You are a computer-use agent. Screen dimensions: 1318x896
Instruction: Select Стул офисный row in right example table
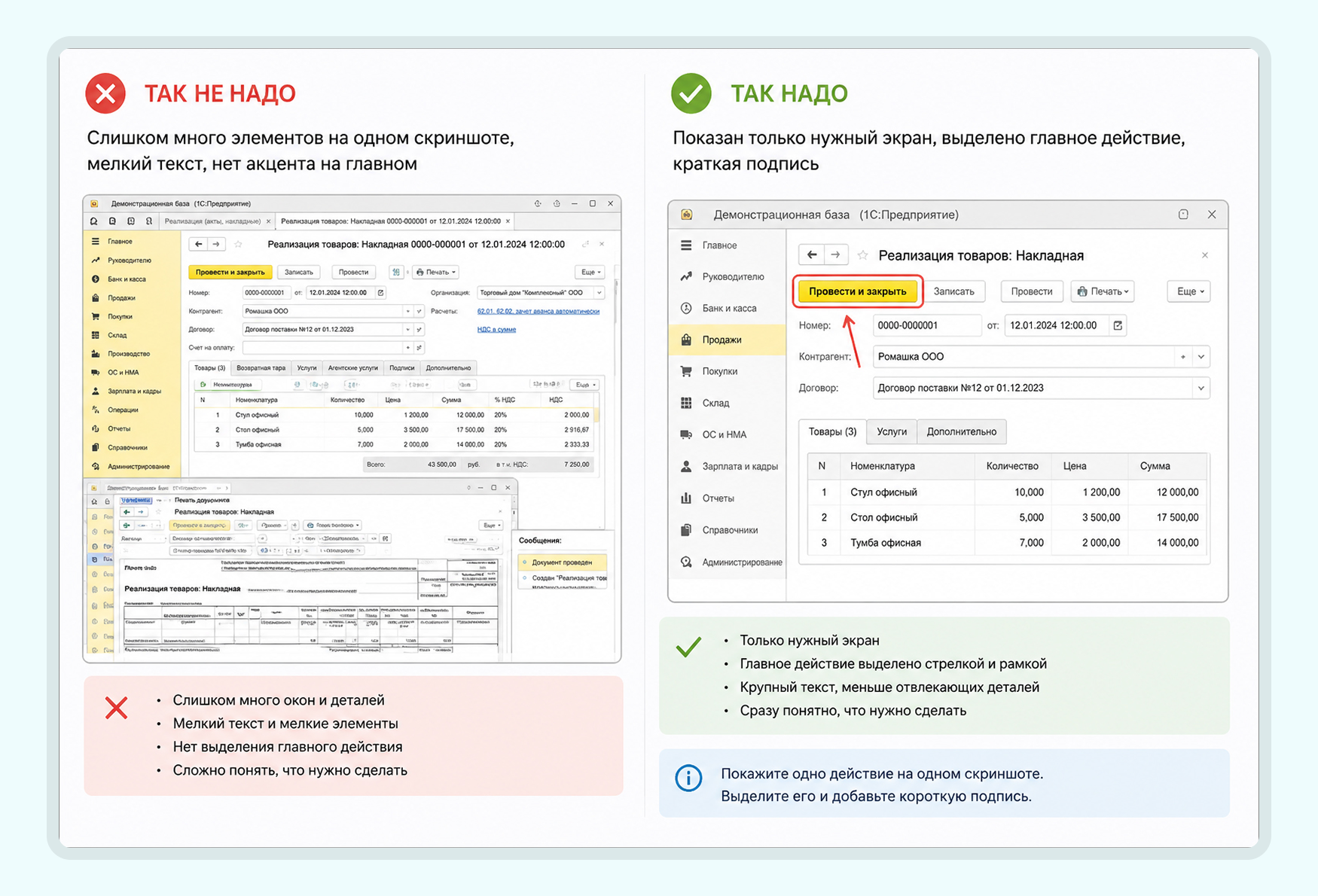[x=1008, y=492]
